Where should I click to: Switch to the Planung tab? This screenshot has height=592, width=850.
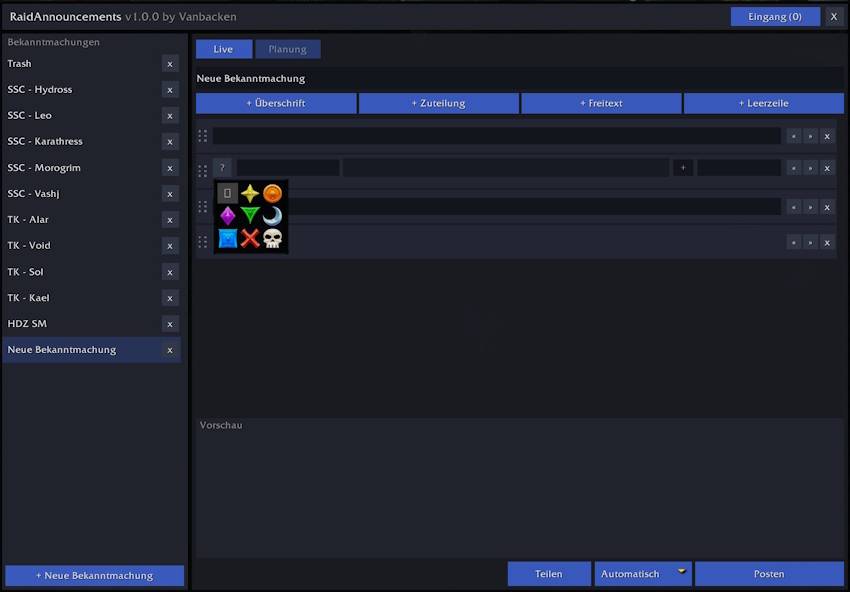287,49
